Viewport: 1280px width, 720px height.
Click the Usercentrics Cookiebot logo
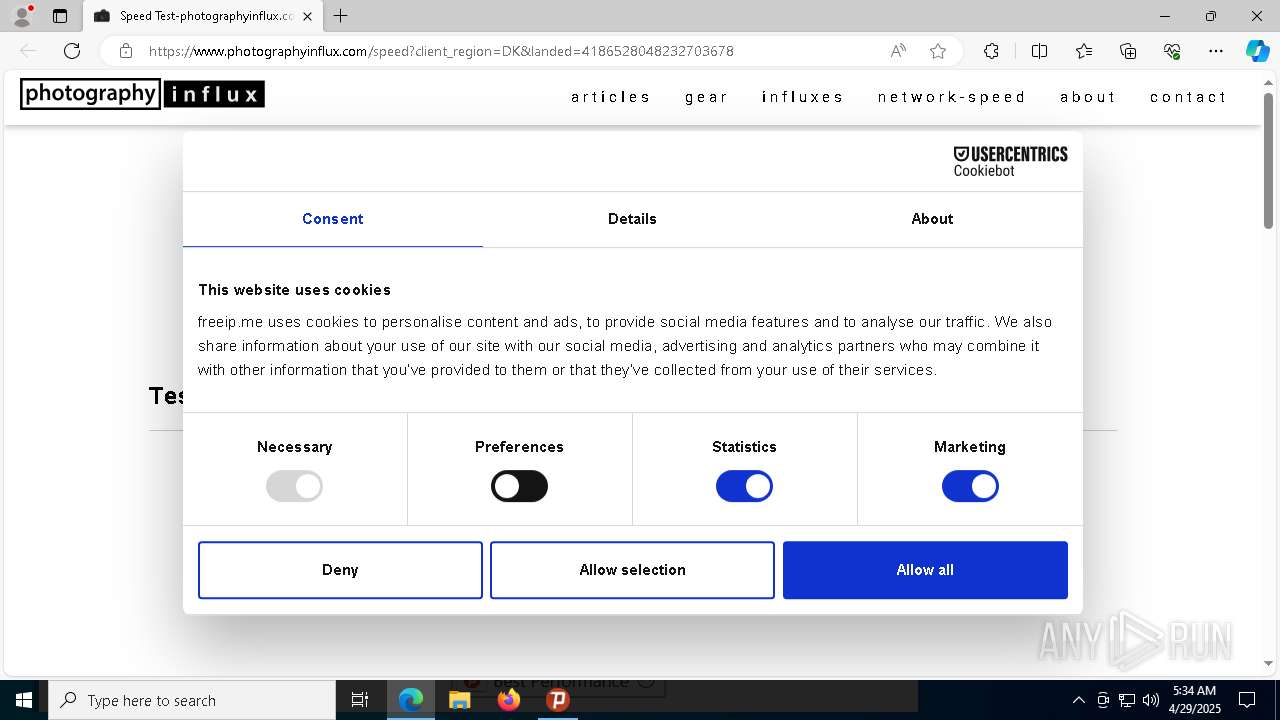pos(1010,161)
